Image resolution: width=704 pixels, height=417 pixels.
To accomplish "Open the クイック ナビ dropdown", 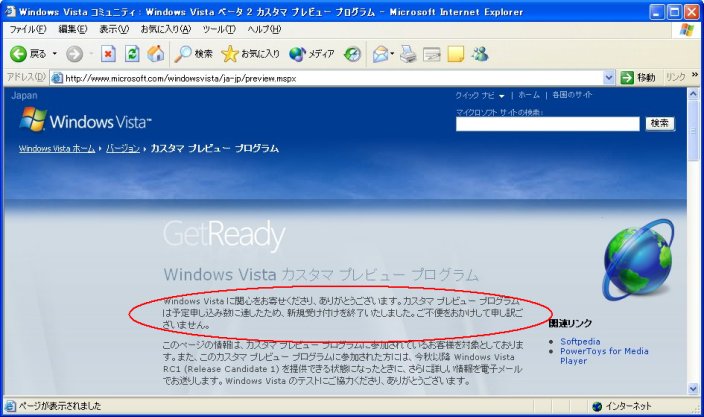I will coord(480,96).
